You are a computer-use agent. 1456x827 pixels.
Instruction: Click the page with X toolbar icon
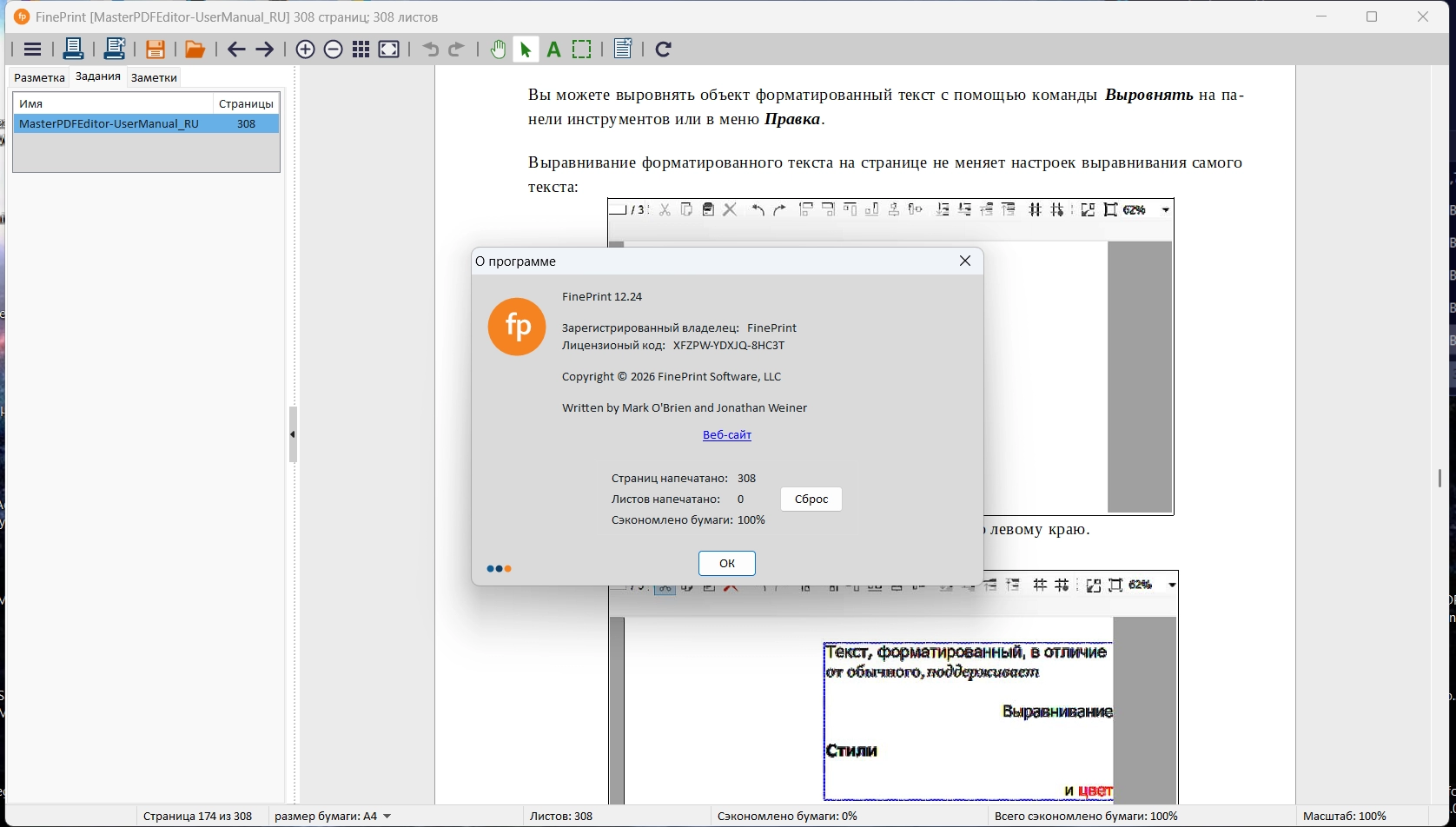(x=623, y=50)
